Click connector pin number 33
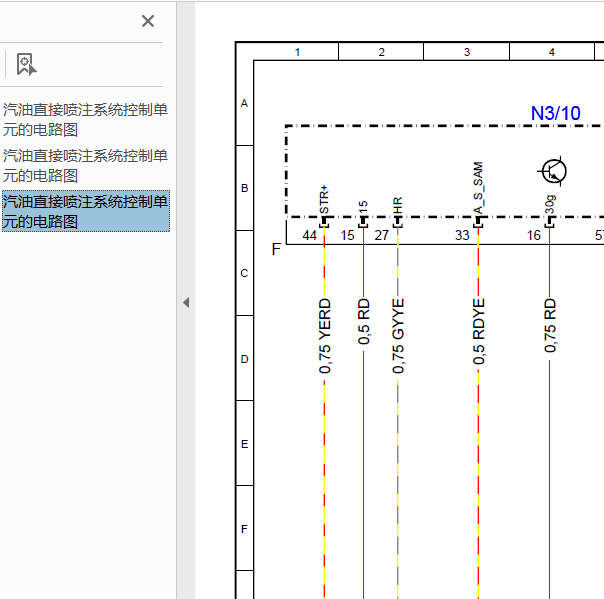Viewport: 604px width, 599px height. [x=462, y=235]
